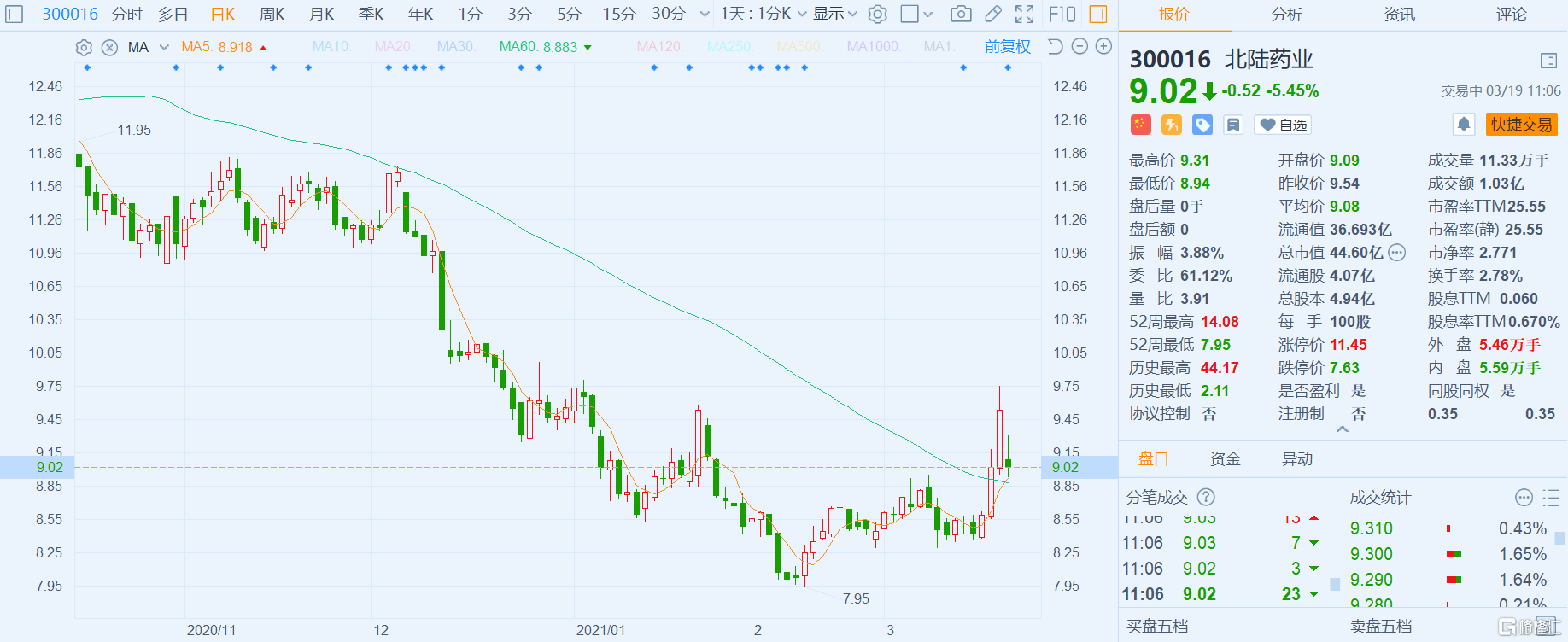The image size is (1568, 642).
Task: Remove the MA indicator with X icon
Action: pyautogui.click(x=109, y=48)
